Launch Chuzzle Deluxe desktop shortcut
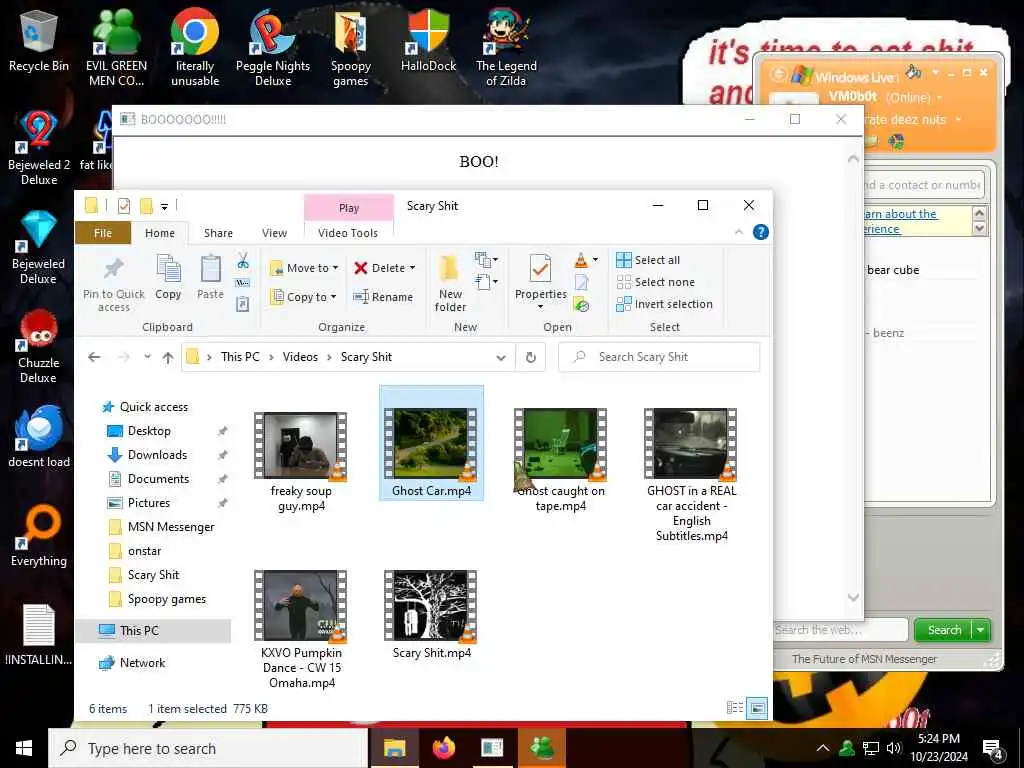This screenshot has height=768, width=1024. click(x=39, y=346)
